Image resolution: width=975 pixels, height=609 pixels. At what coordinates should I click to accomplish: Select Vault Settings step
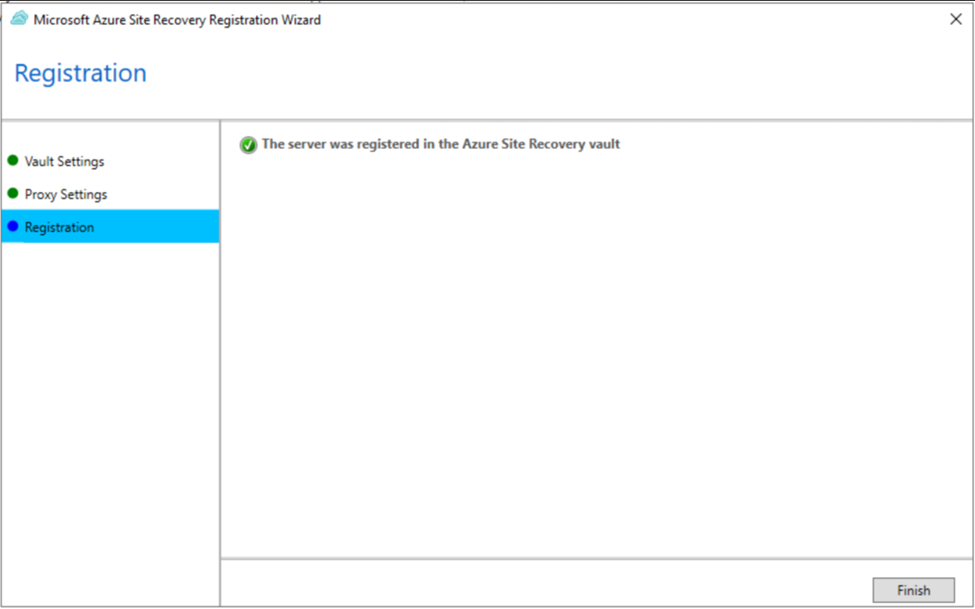pyautogui.click(x=64, y=162)
